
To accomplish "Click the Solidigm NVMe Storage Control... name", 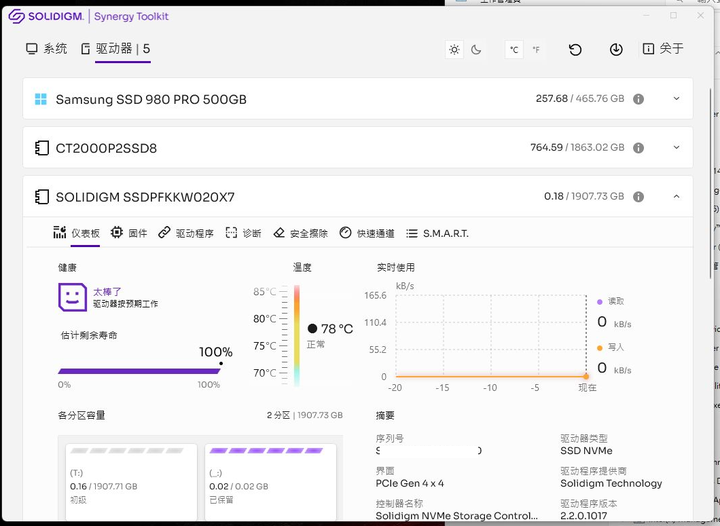I will [456, 515].
